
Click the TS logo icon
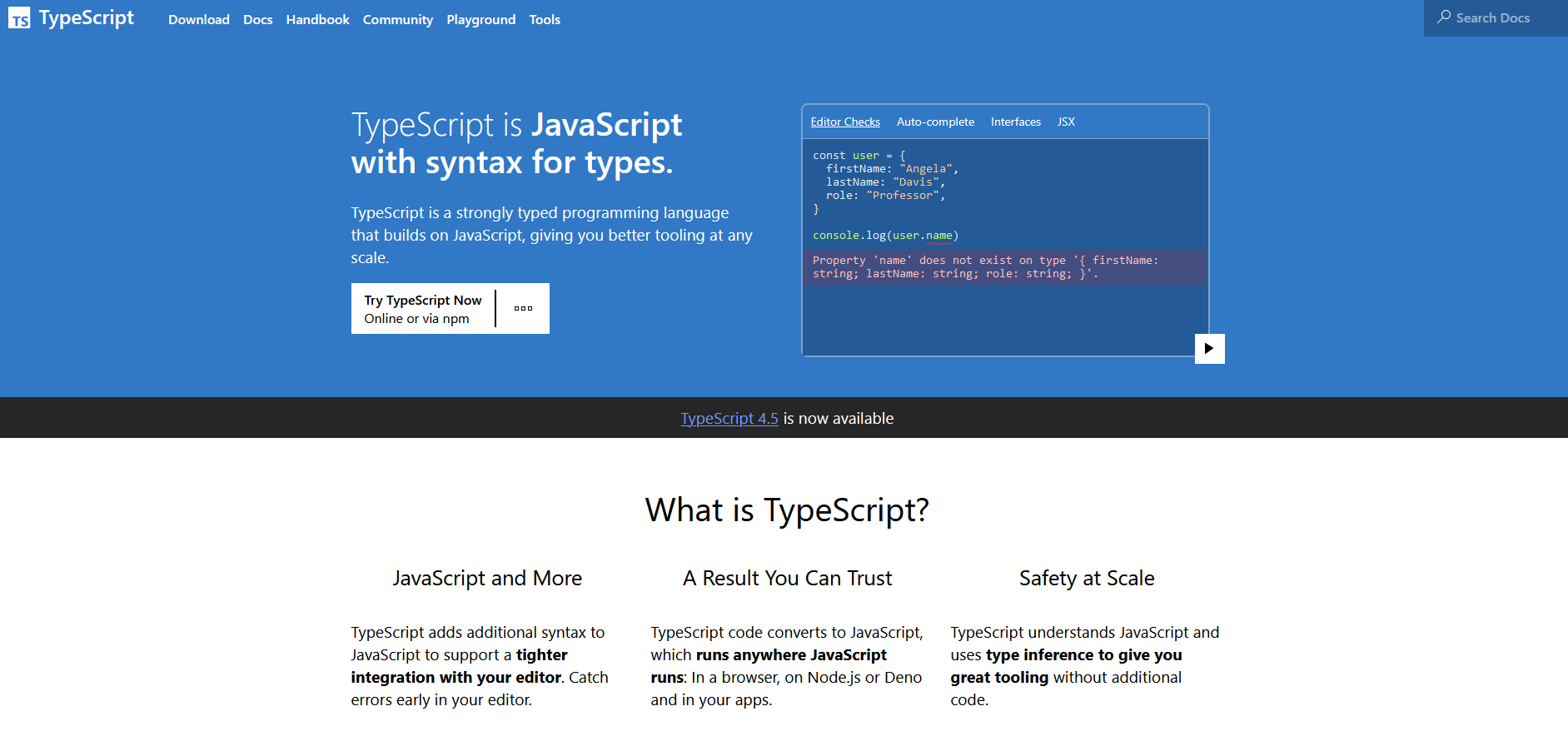[19, 18]
